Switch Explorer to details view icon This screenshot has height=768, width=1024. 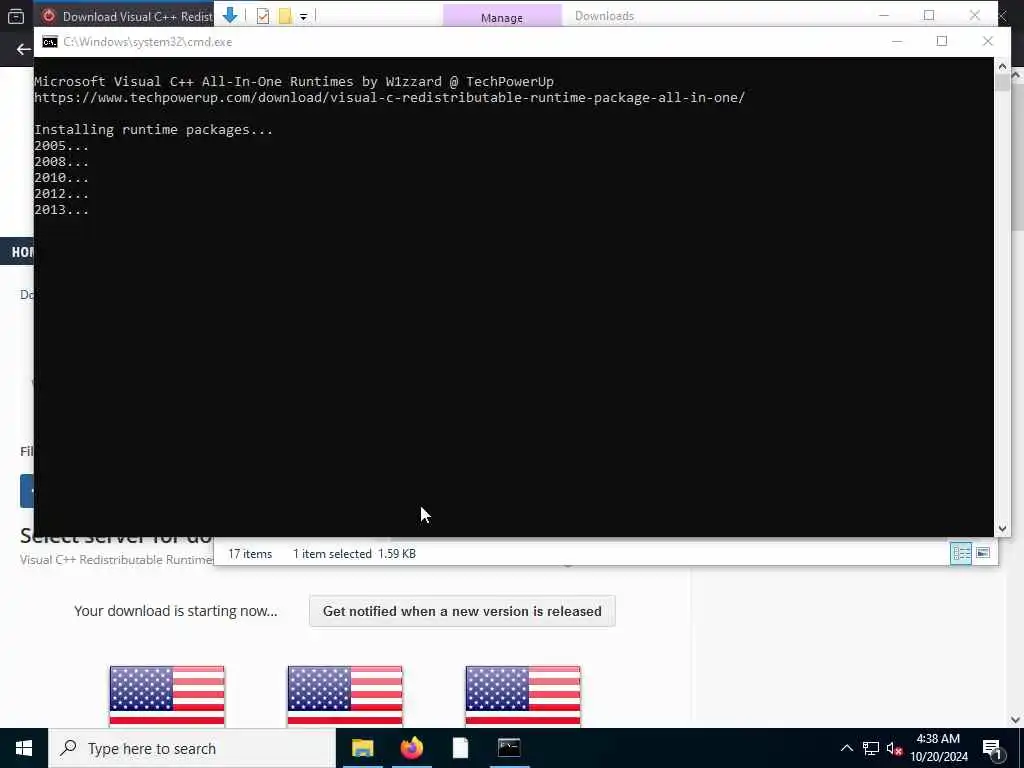(x=961, y=554)
